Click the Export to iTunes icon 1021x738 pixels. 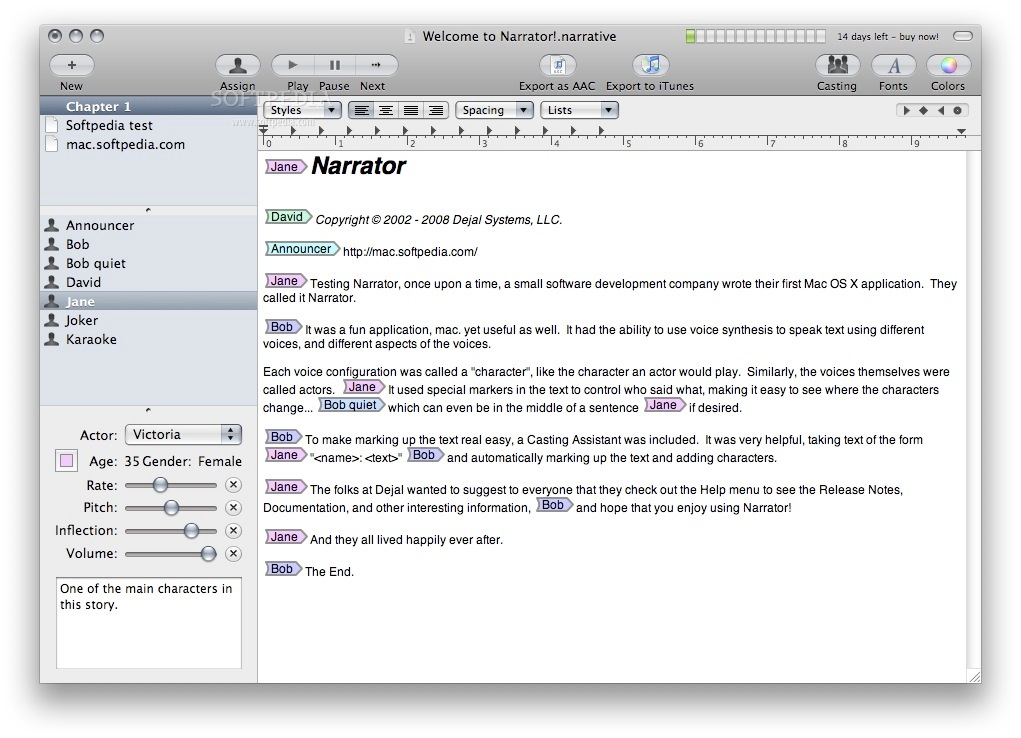pyautogui.click(x=650, y=65)
